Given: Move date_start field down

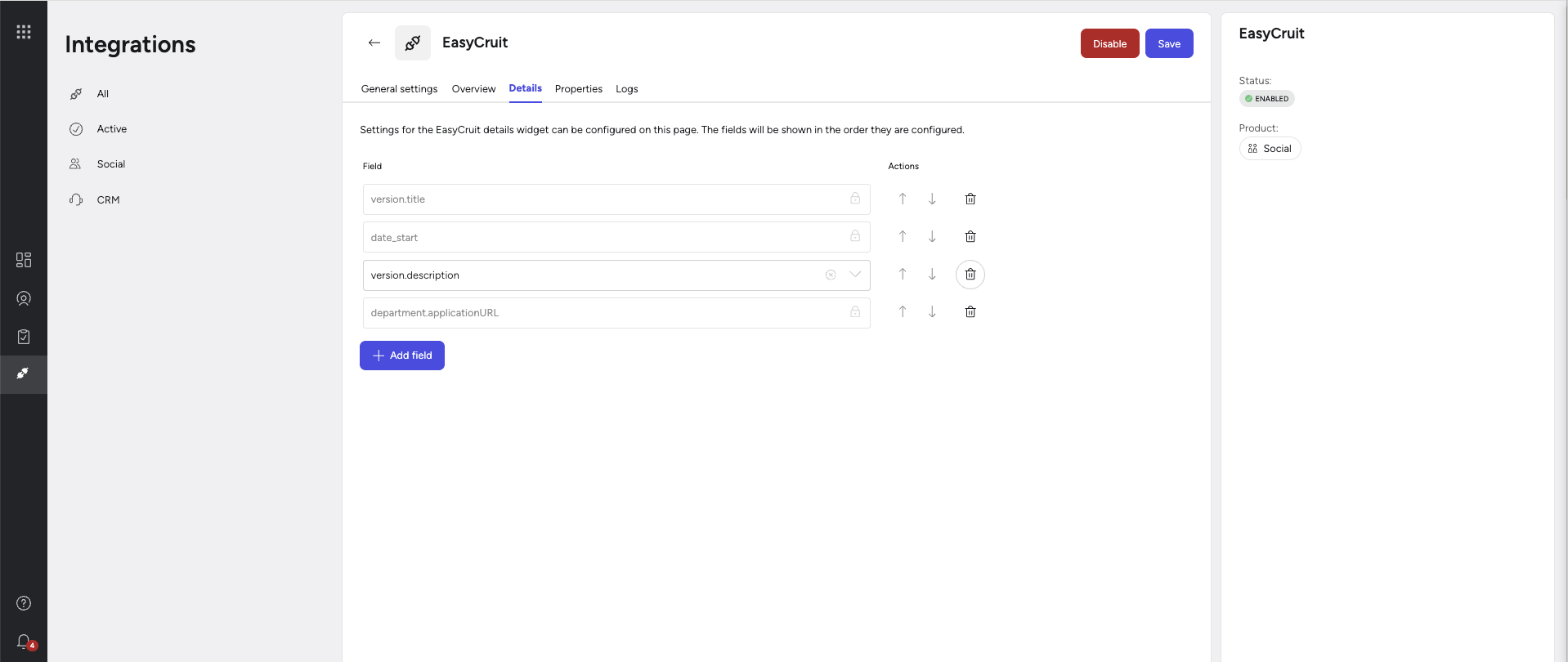Looking at the screenshot, I should pos(932,236).
